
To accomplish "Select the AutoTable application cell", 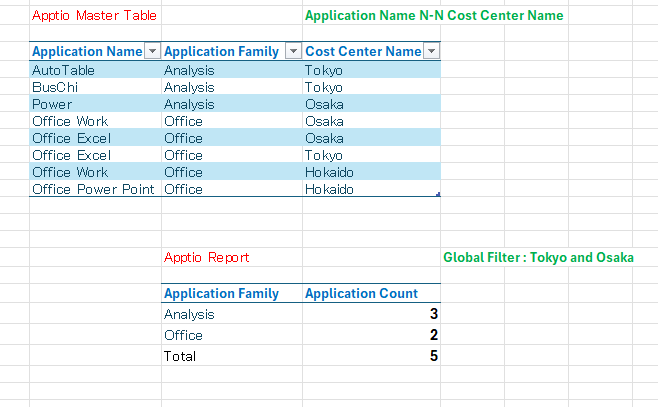I will (62, 70).
